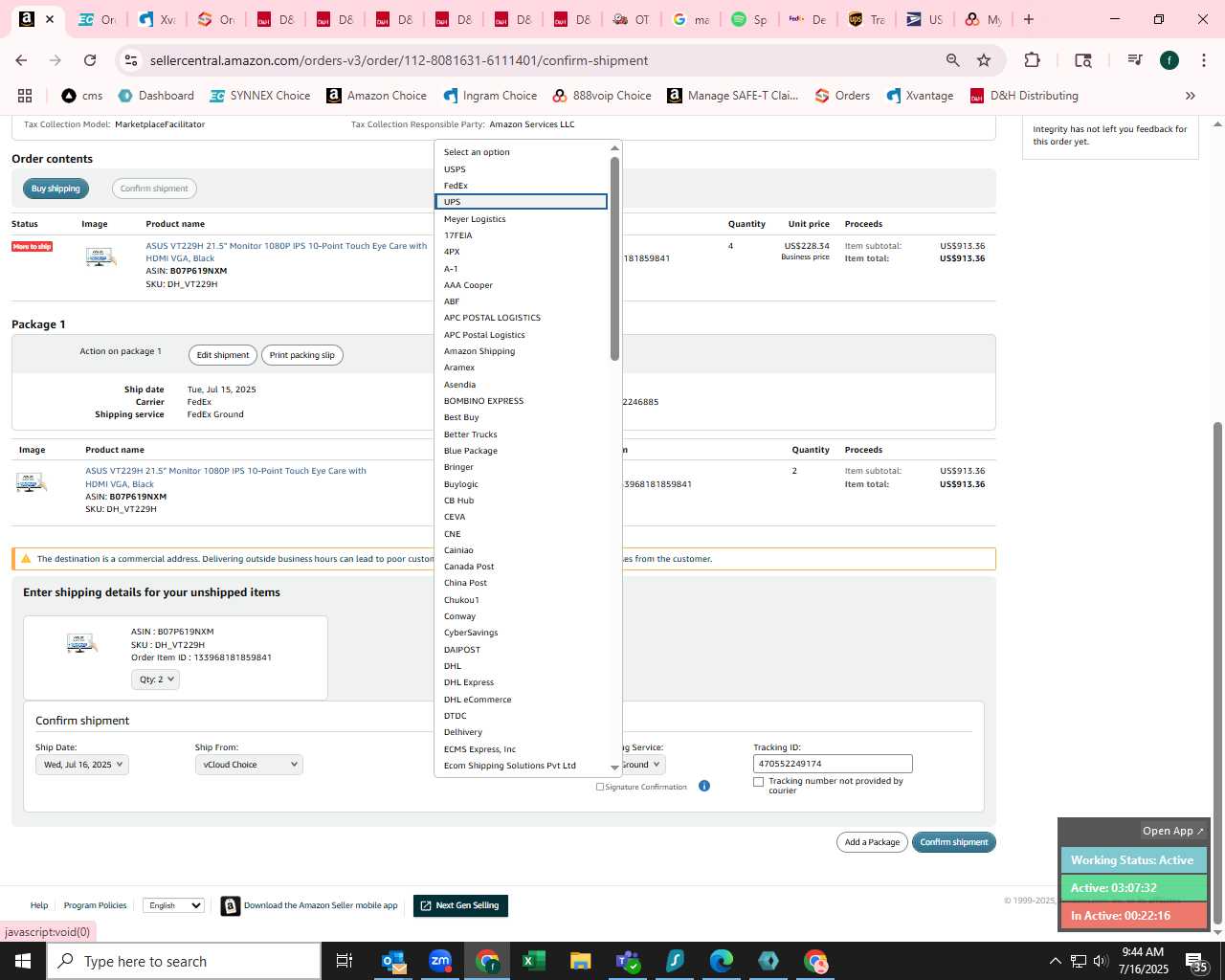
Task: Click the Add a Package button
Action: [x=872, y=842]
